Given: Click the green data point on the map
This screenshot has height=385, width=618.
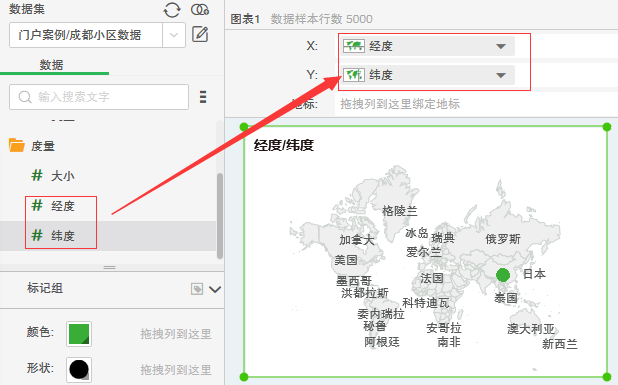Looking at the screenshot, I should pos(503,275).
